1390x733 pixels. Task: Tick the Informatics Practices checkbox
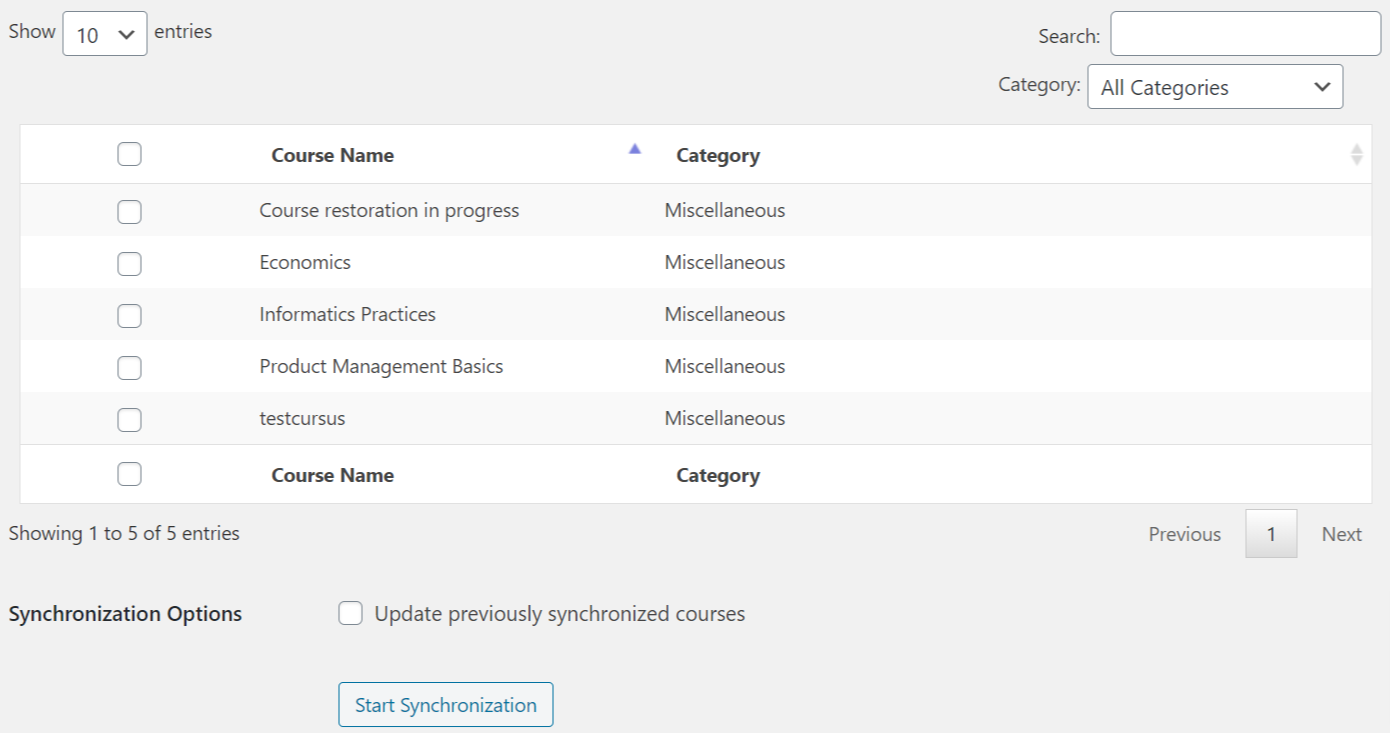coord(129,316)
